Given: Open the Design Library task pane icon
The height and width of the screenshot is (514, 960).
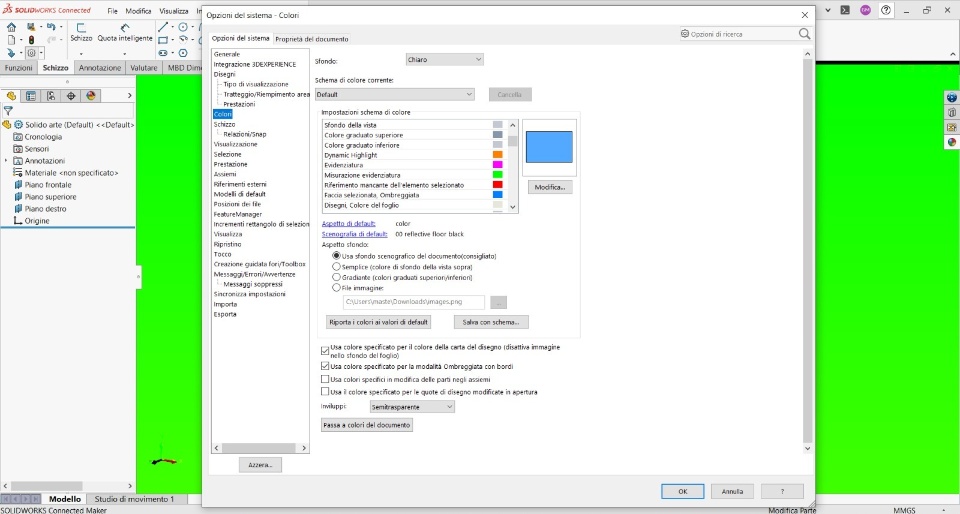Looking at the screenshot, I should (x=951, y=113).
